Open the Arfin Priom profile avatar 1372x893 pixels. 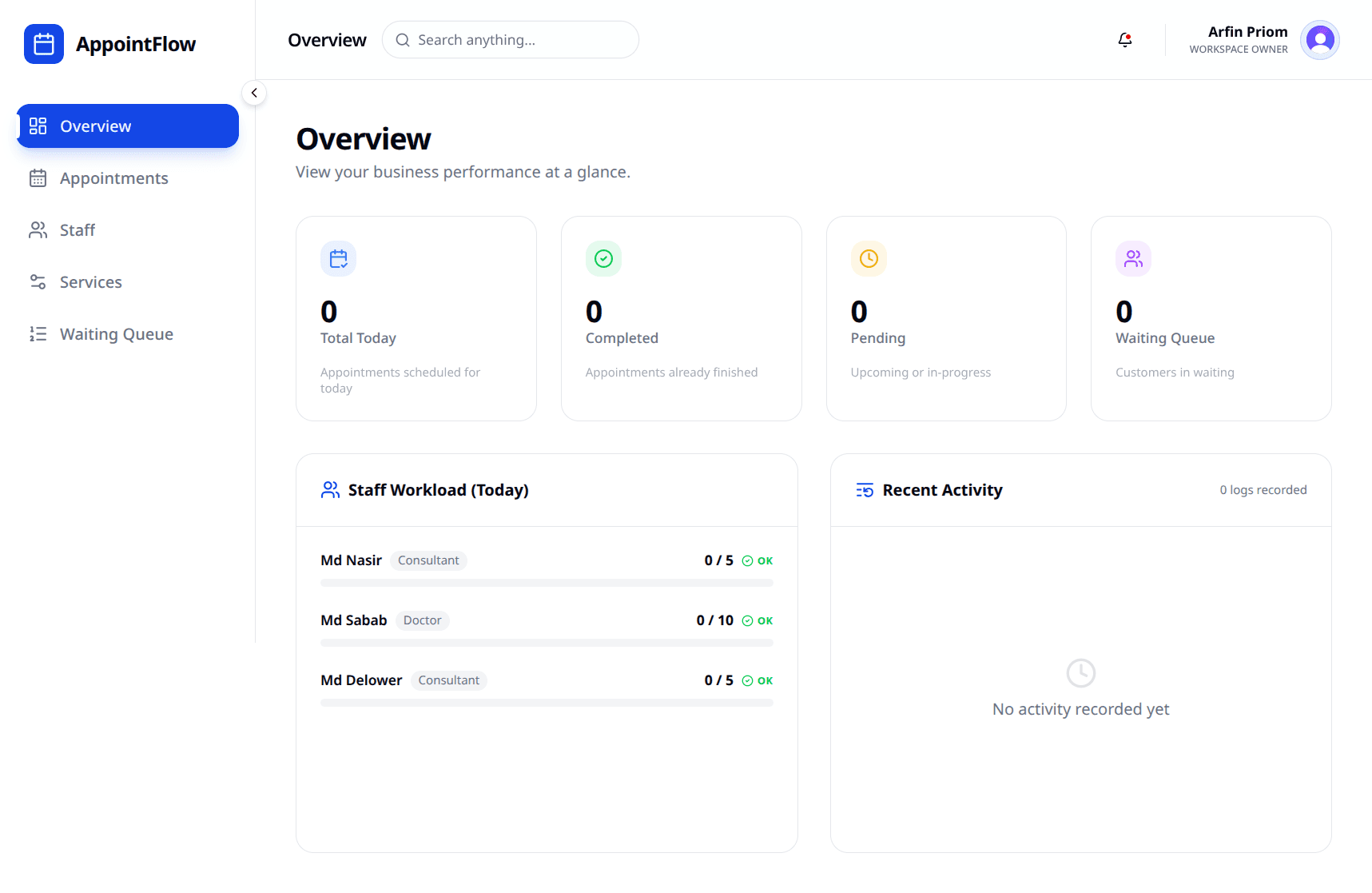coord(1319,39)
